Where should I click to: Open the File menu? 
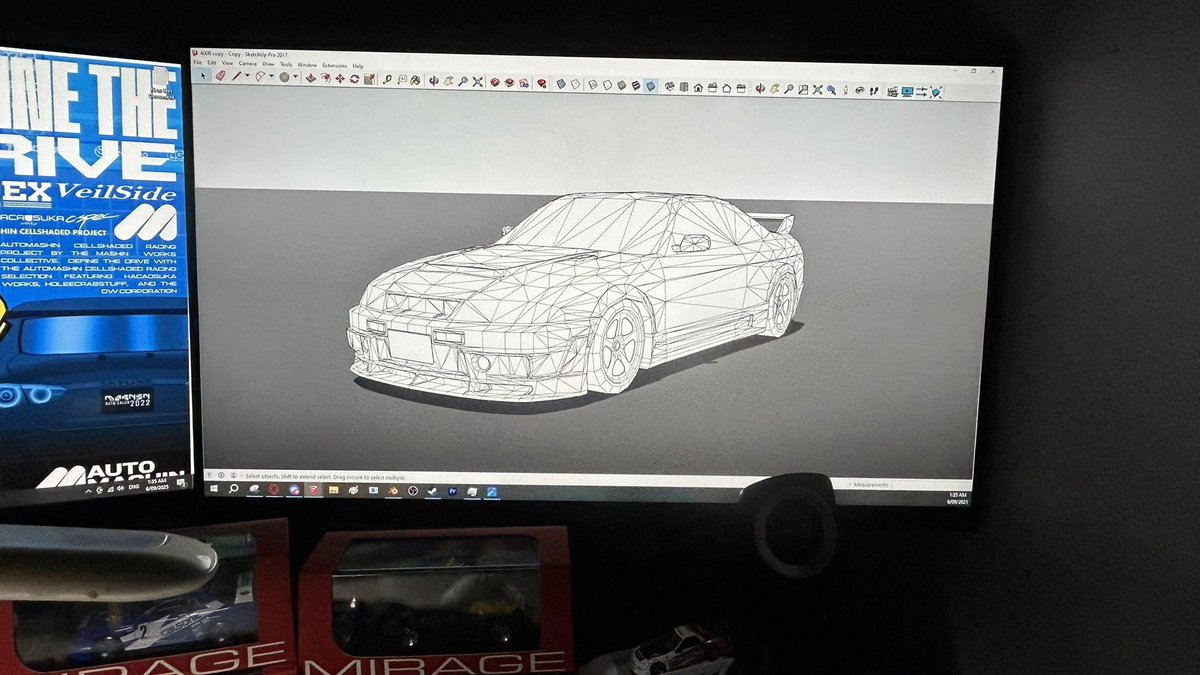197,62
